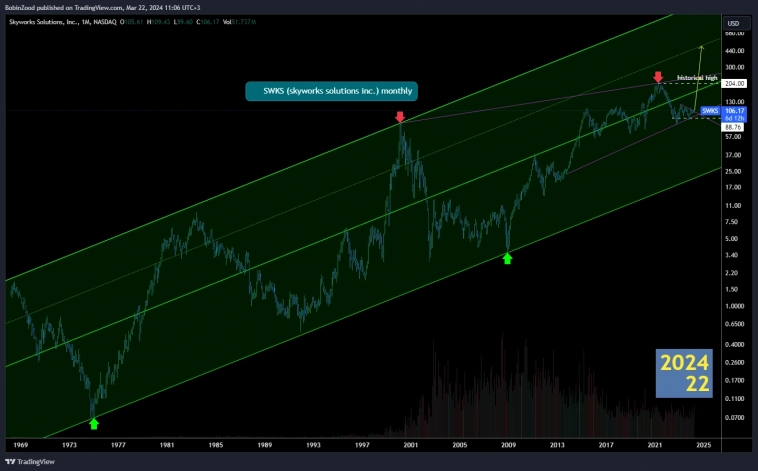Click the 0.6500 price axis label

[734, 324]
